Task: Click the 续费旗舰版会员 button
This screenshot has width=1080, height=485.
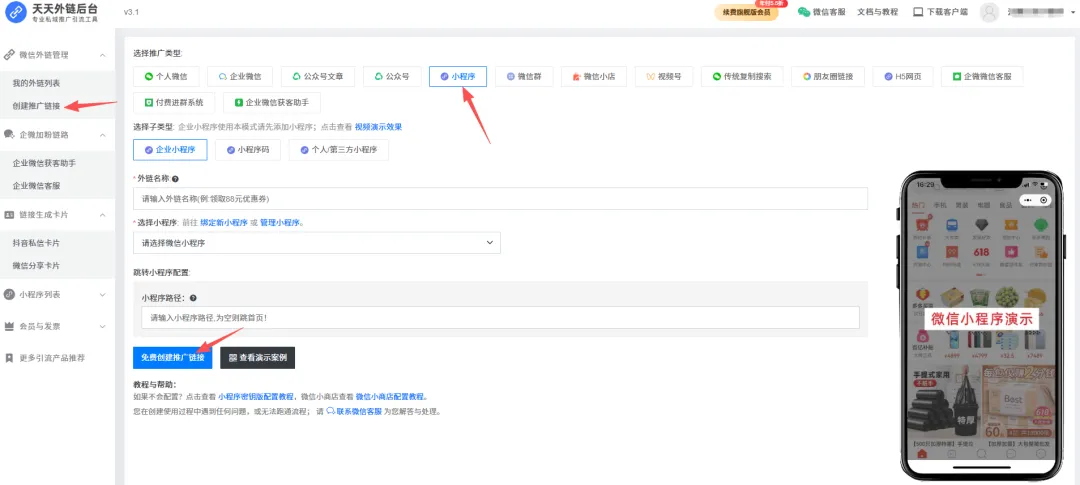Action: (x=747, y=12)
